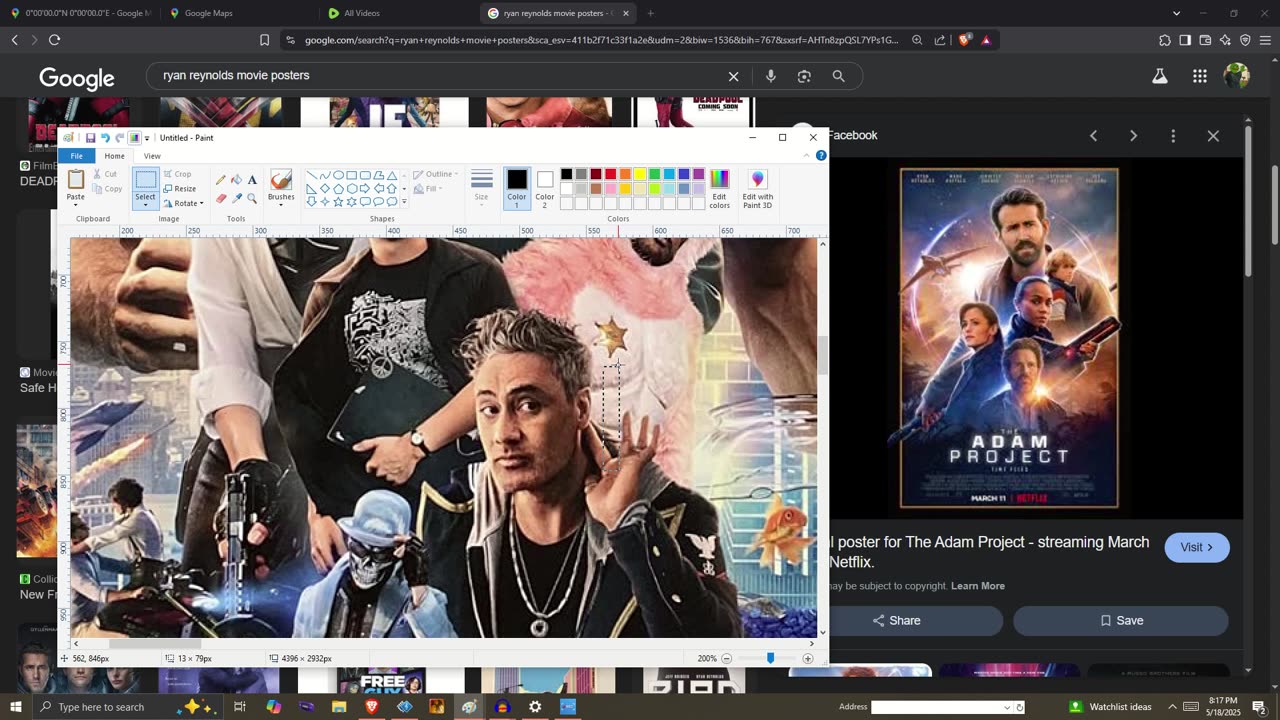Open File Explorer from taskbar

pos(339,707)
